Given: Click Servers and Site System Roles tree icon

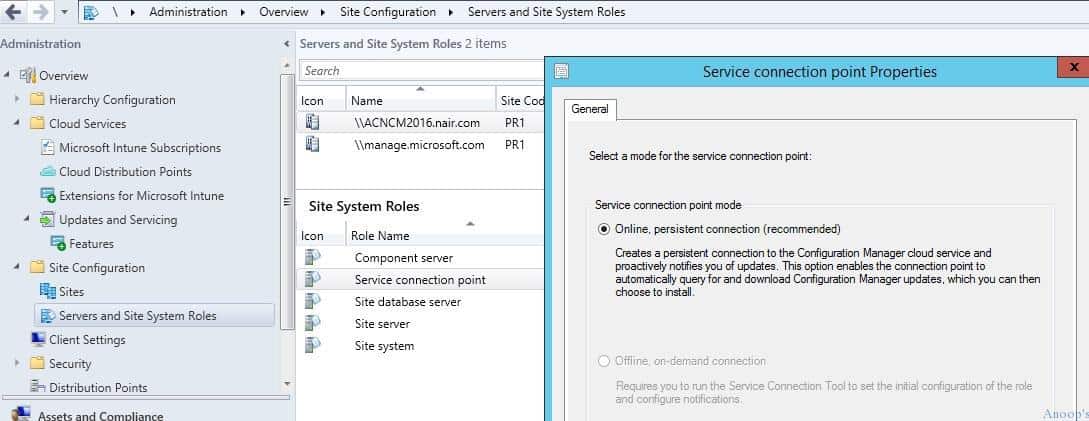Looking at the screenshot, I should click(47, 316).
